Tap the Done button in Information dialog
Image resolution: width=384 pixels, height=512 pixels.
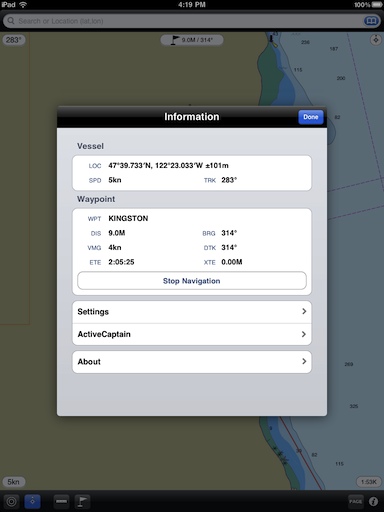311,117
